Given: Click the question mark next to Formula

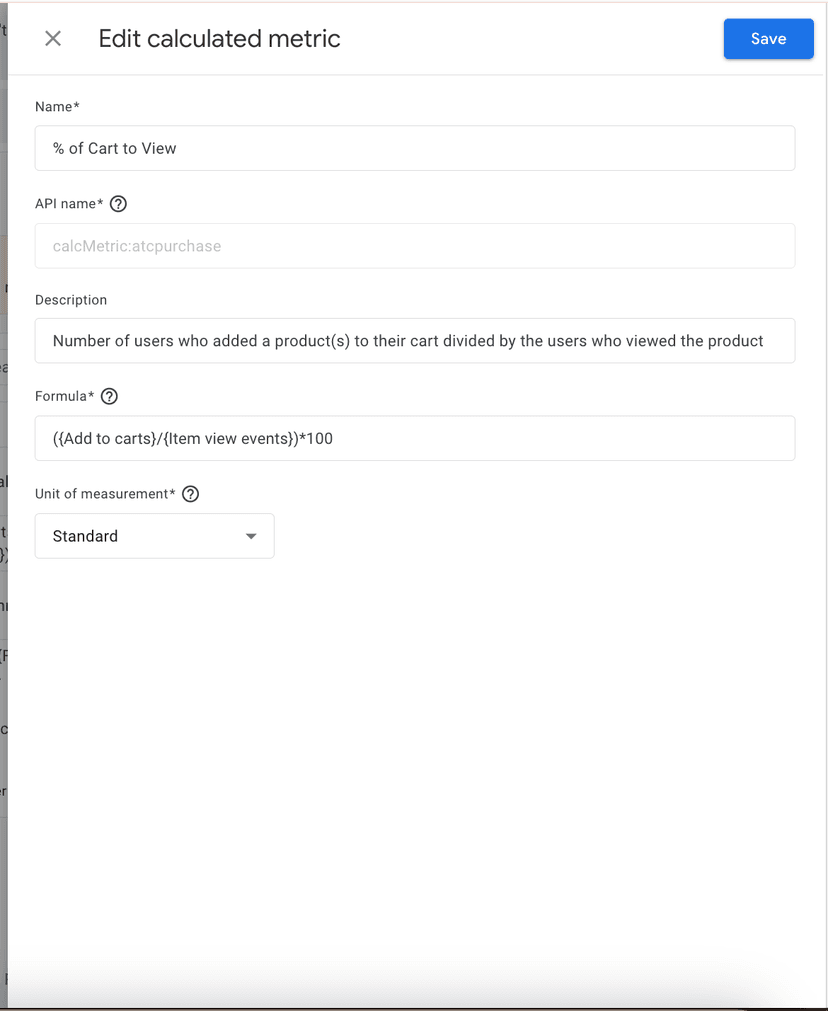Looking at the screenshot, I should tap(109, 396).
